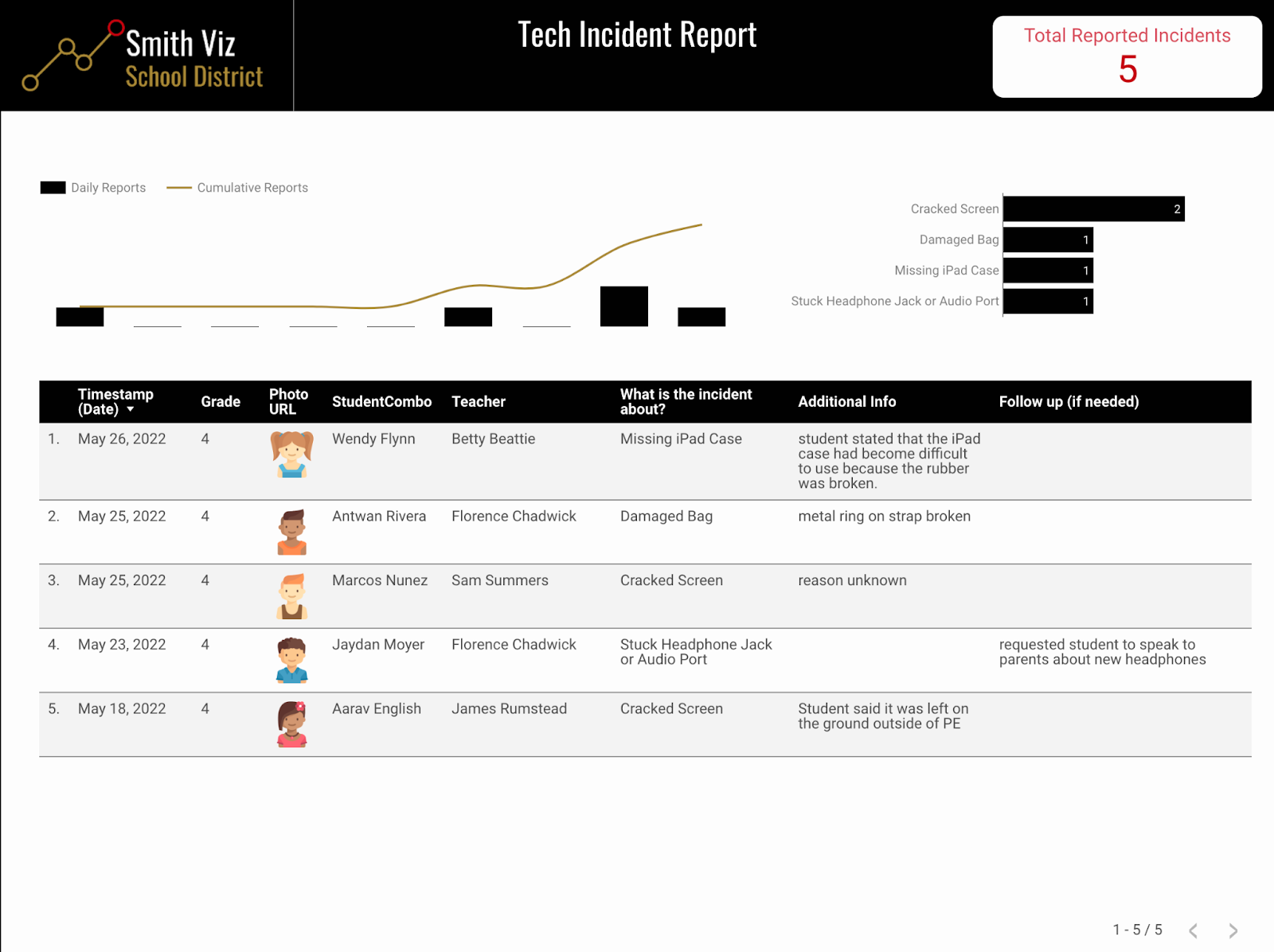1274x952 pixels.
Task: Sort by the StudentCombo column header
Action: click(381, 402)
